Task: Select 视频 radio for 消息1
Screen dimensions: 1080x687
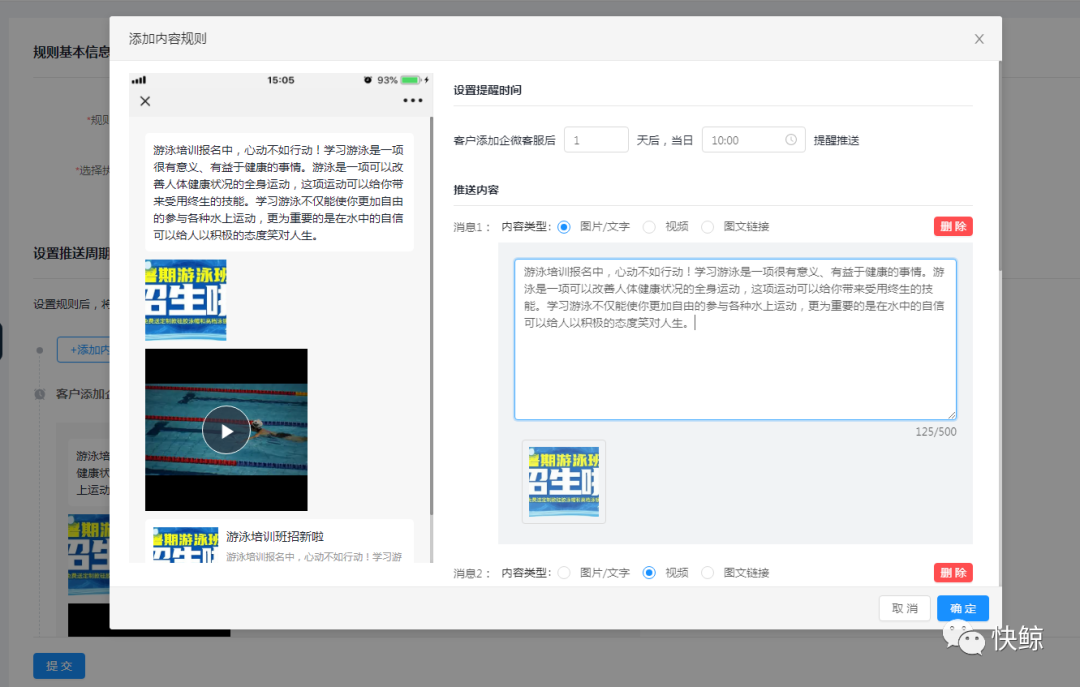Action: click(x=649, y=227)
